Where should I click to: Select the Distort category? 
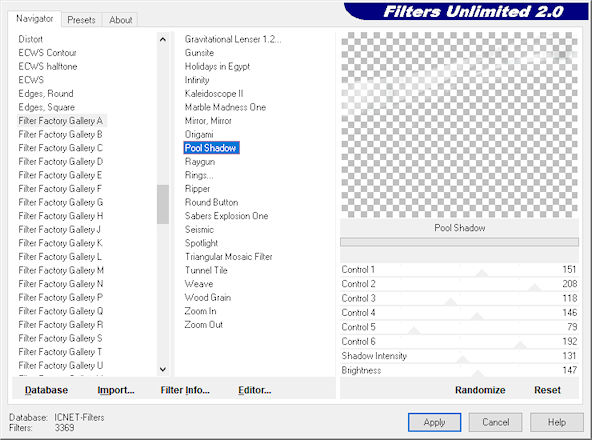tap(31, 39)
